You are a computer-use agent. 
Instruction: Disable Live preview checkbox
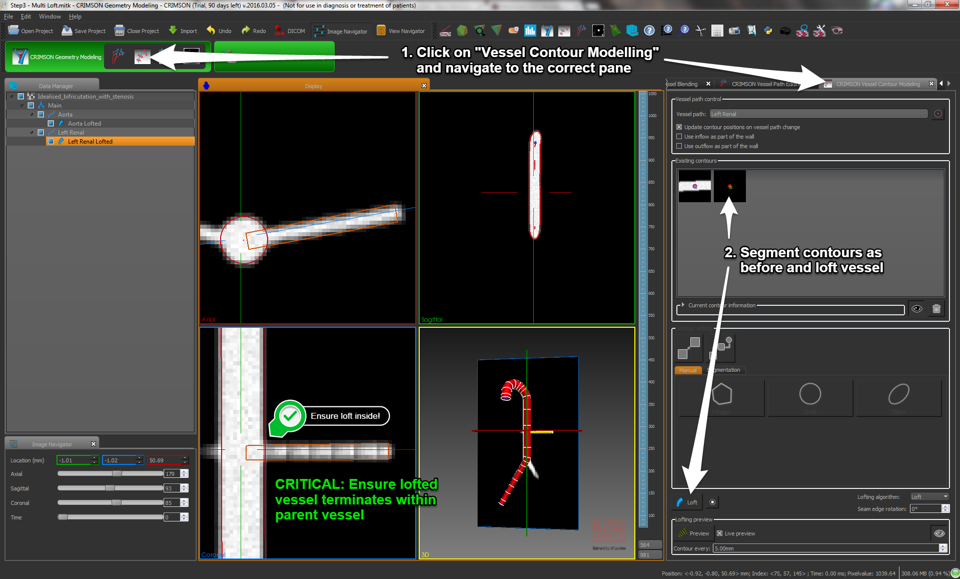pyautogui.click(x=719, y=533)
